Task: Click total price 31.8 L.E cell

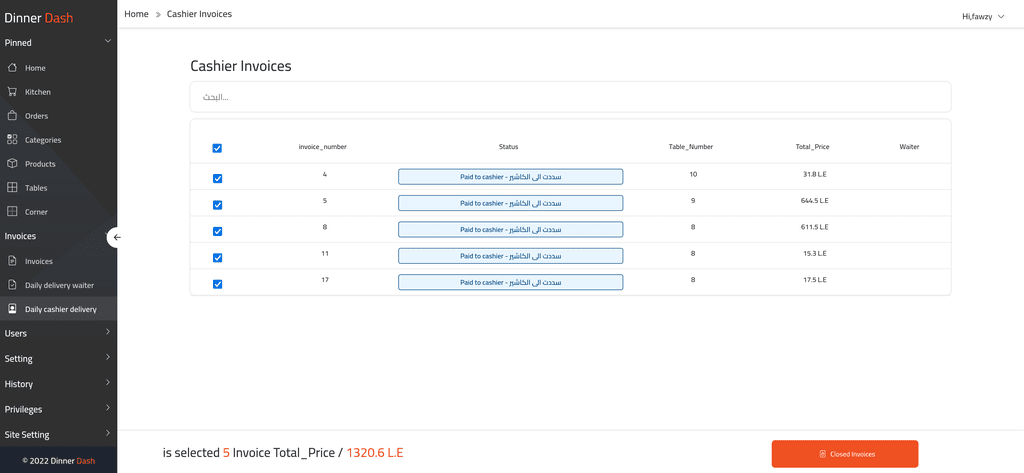Action: click(x=812, y=174)
